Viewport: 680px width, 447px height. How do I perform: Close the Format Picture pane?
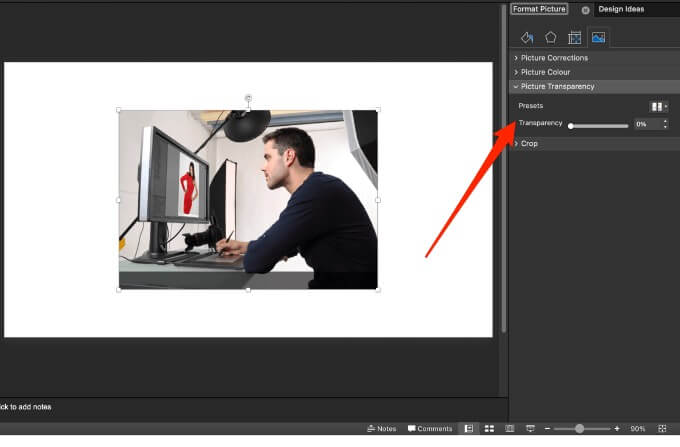pos(585,10)
